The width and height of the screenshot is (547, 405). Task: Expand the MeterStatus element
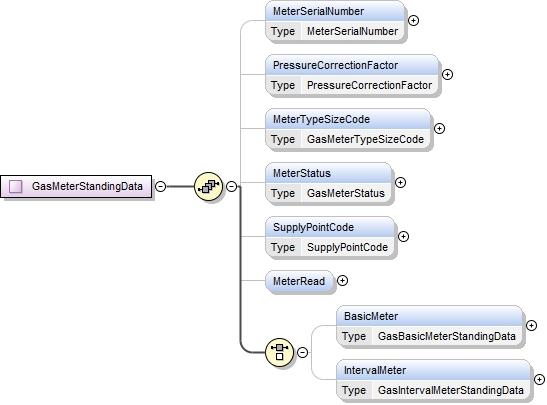[400, 182]
